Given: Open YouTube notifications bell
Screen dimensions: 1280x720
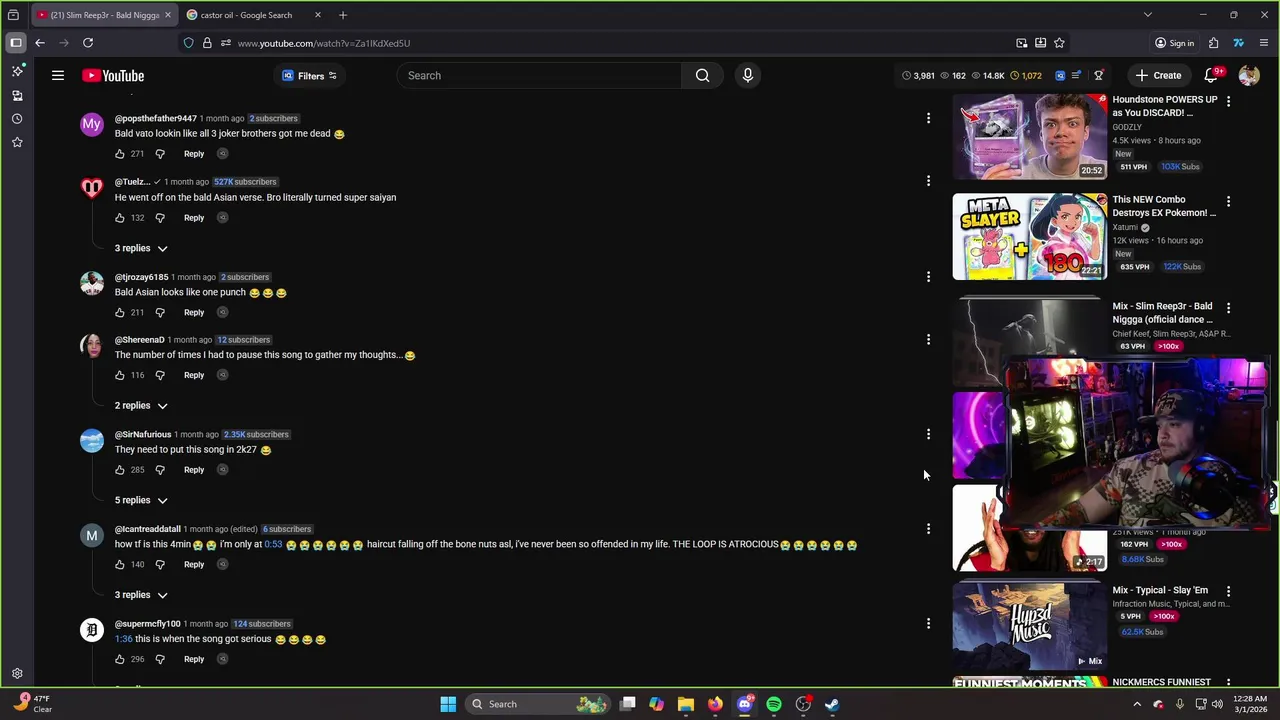Looking at the screenshot, I should (1212, 75).
